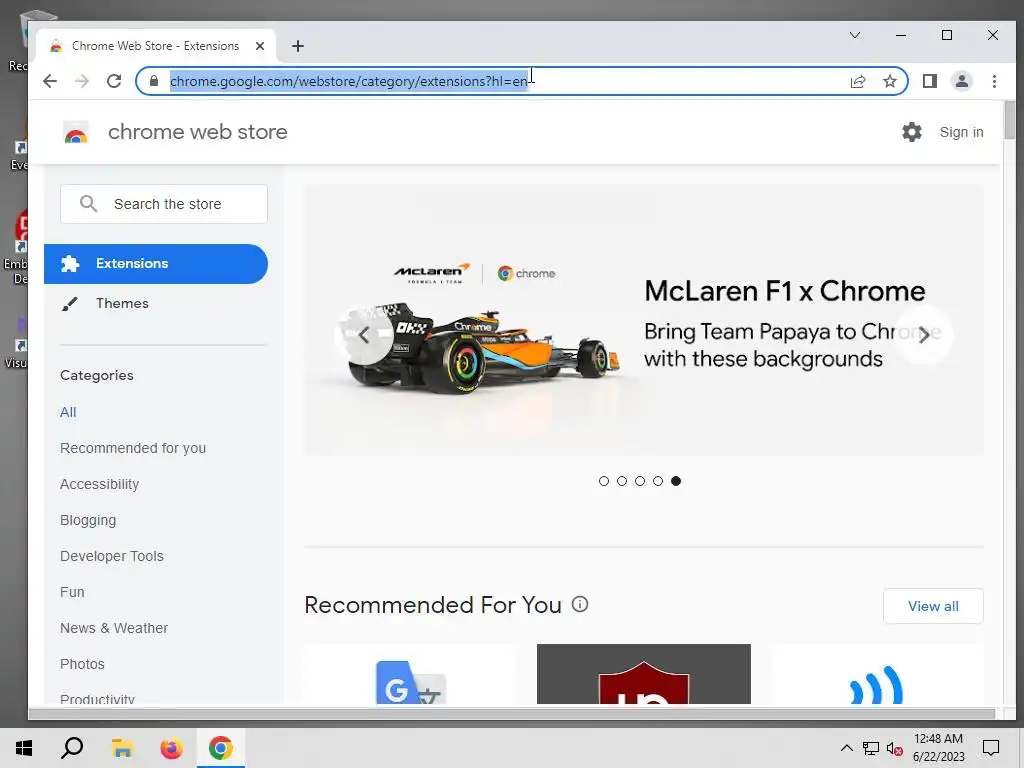Image resolution: width=1024 pixels, height=768 pixels.
Task: Open the Chrome profile avatar icon
Action: (962, 81)
